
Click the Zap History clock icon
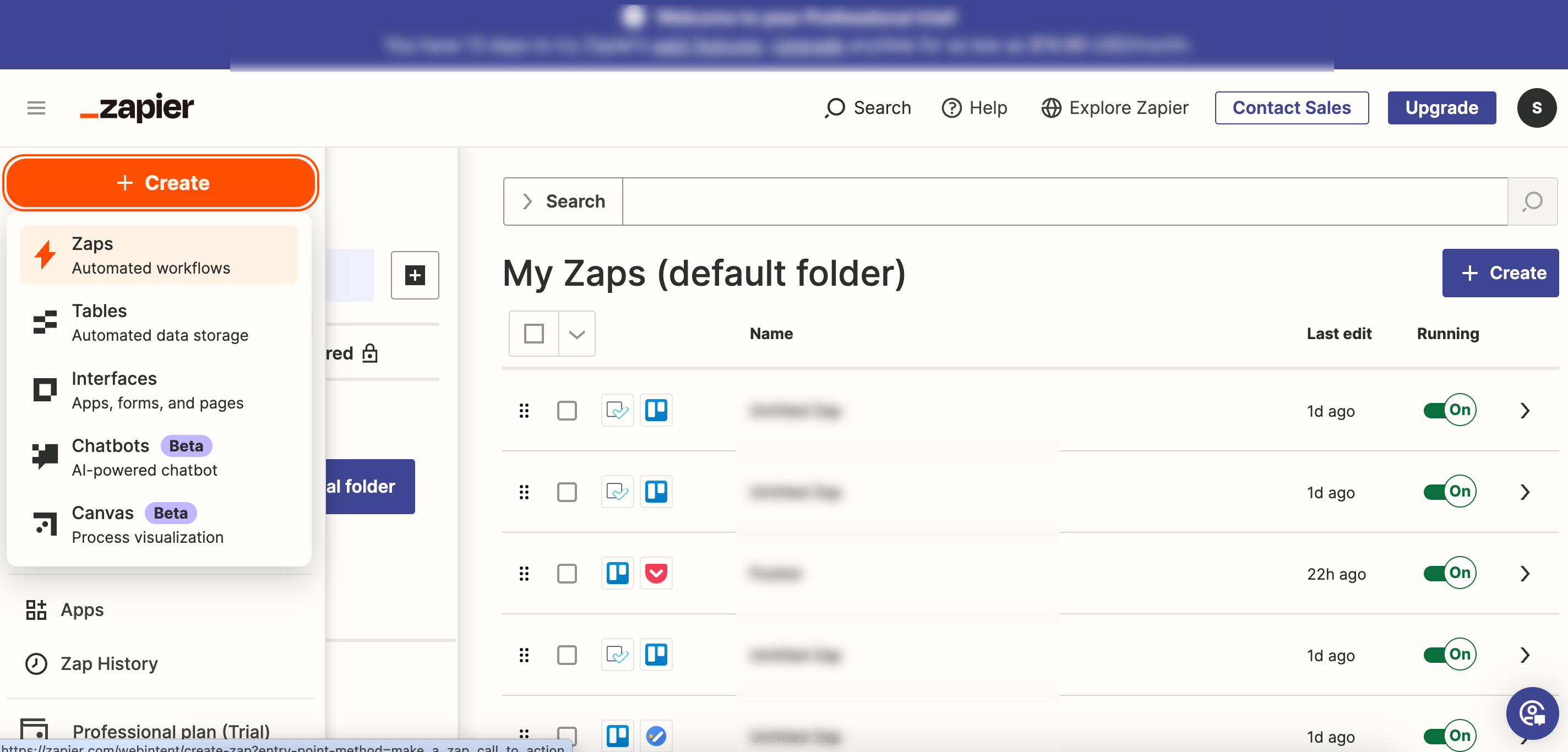(36, 663)
